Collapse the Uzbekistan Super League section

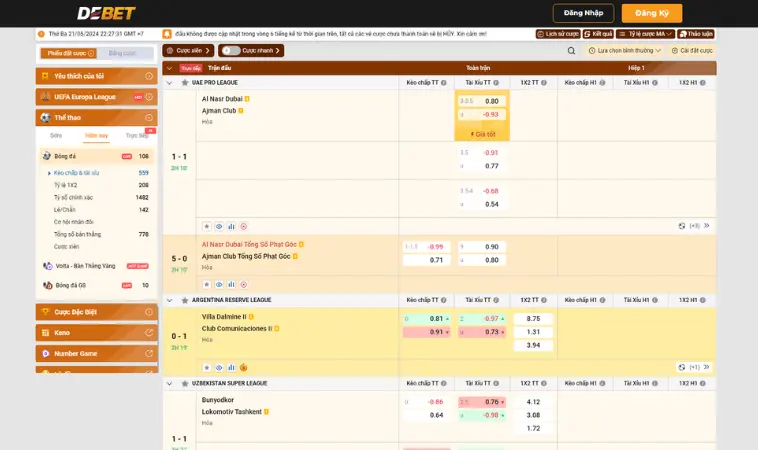pos(169,383)
